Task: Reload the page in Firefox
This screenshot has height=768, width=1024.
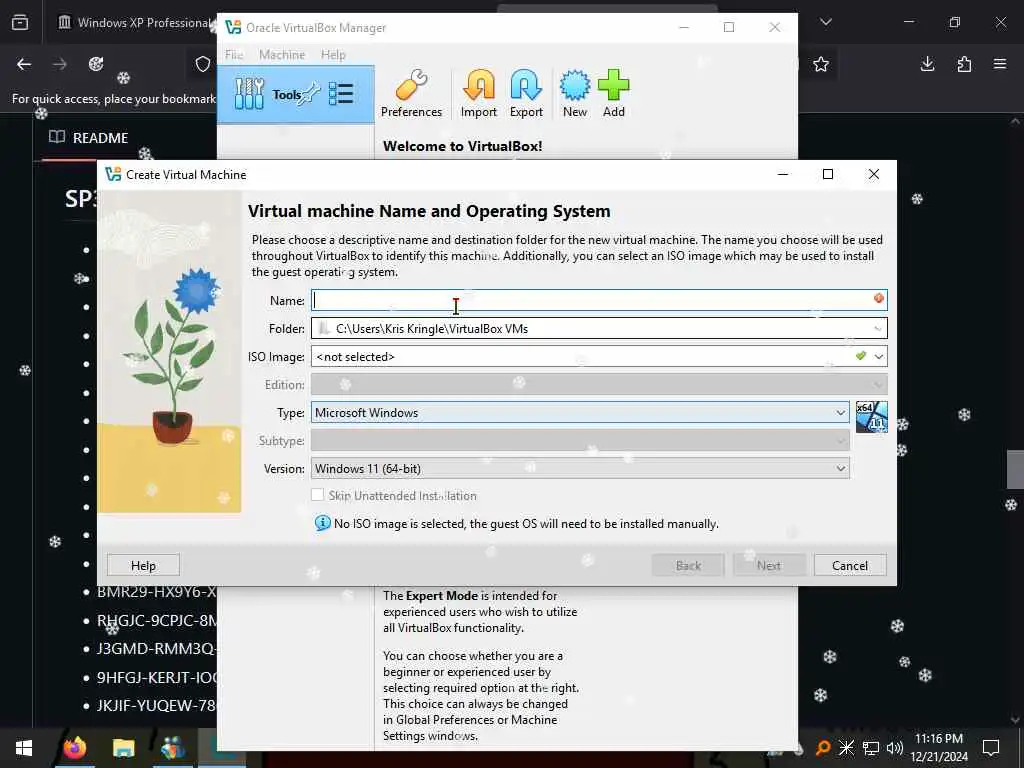Action: pyautogui.click(x=96, y=64)
